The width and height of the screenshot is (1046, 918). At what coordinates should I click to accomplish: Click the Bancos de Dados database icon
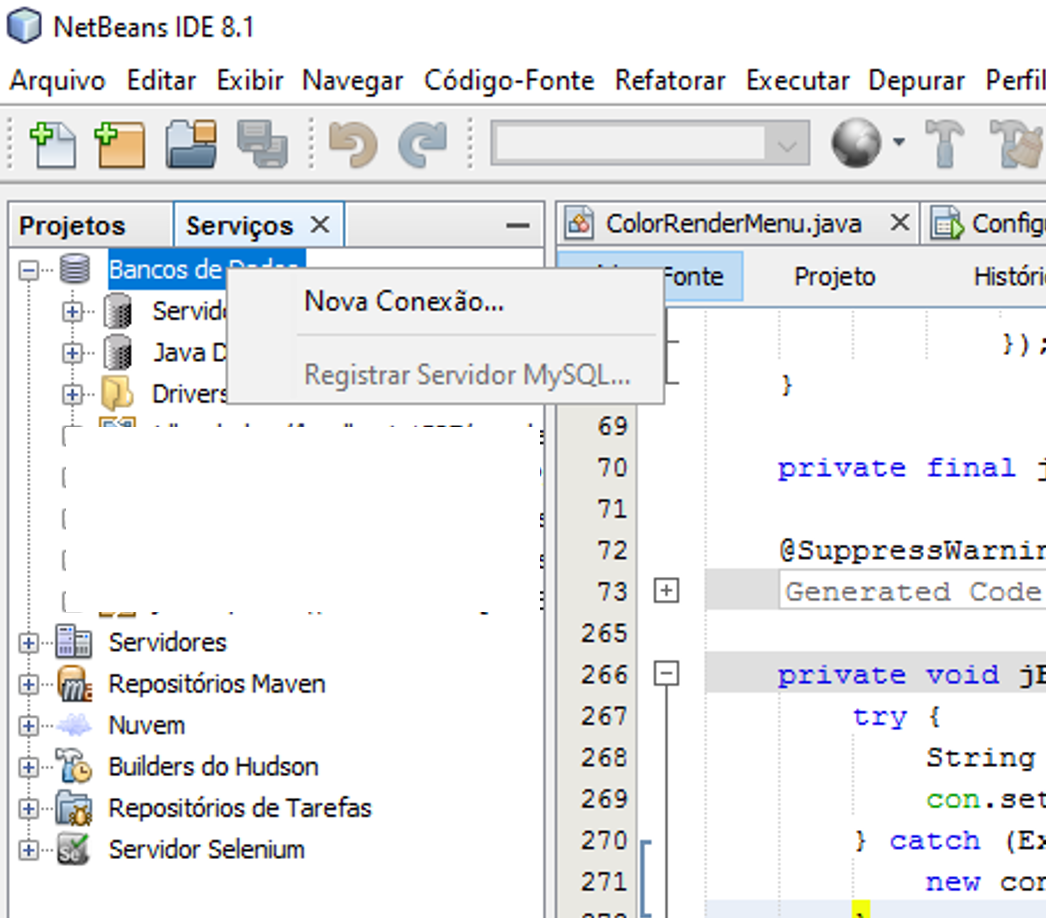pos(75,269)
